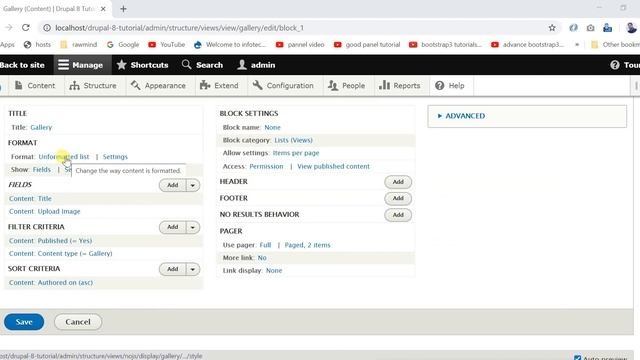The width and height of the screenshot is (640, 360).
Task: Change the pager type Full
Action: click(x=265, y=245)
